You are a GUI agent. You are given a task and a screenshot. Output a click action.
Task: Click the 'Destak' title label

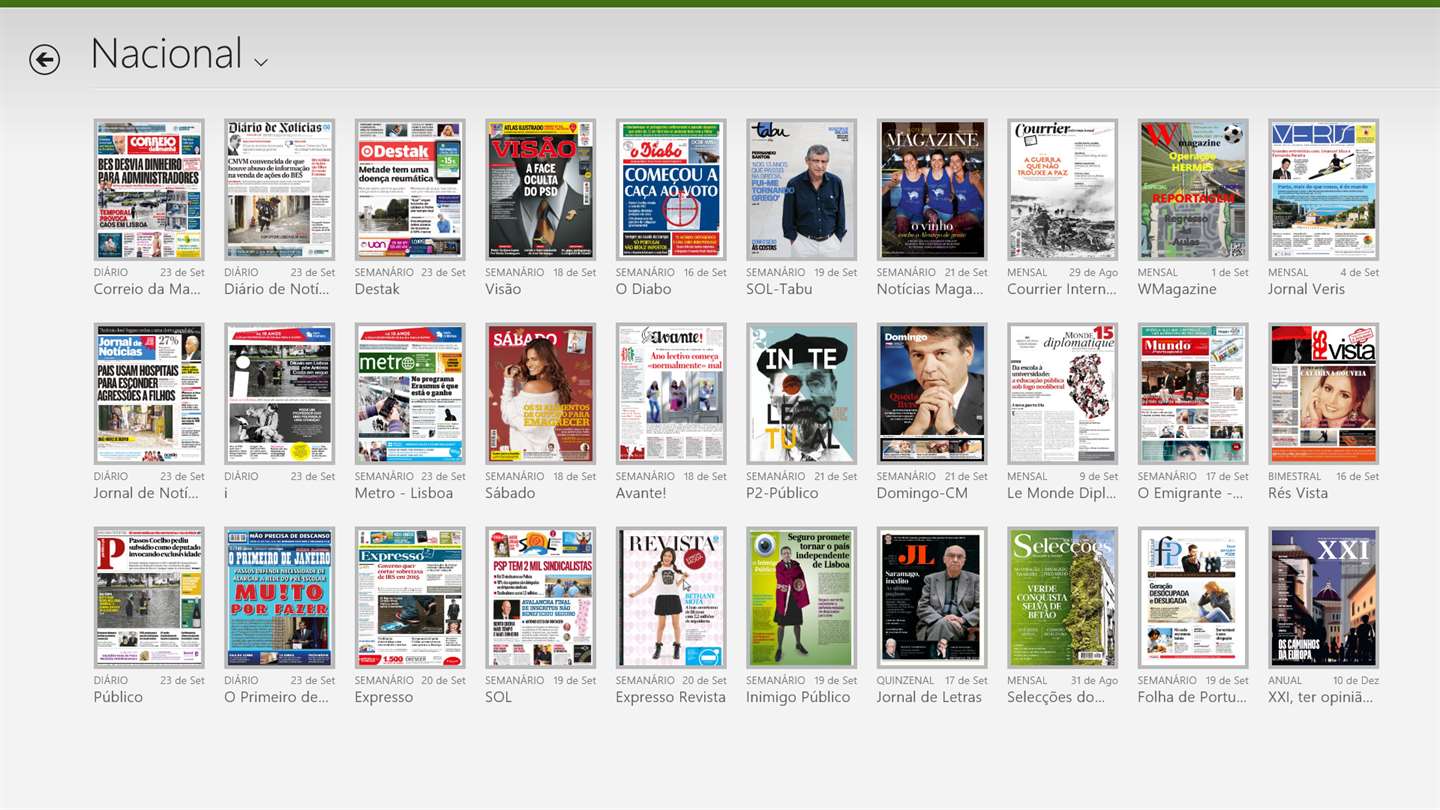pos(377,289)
